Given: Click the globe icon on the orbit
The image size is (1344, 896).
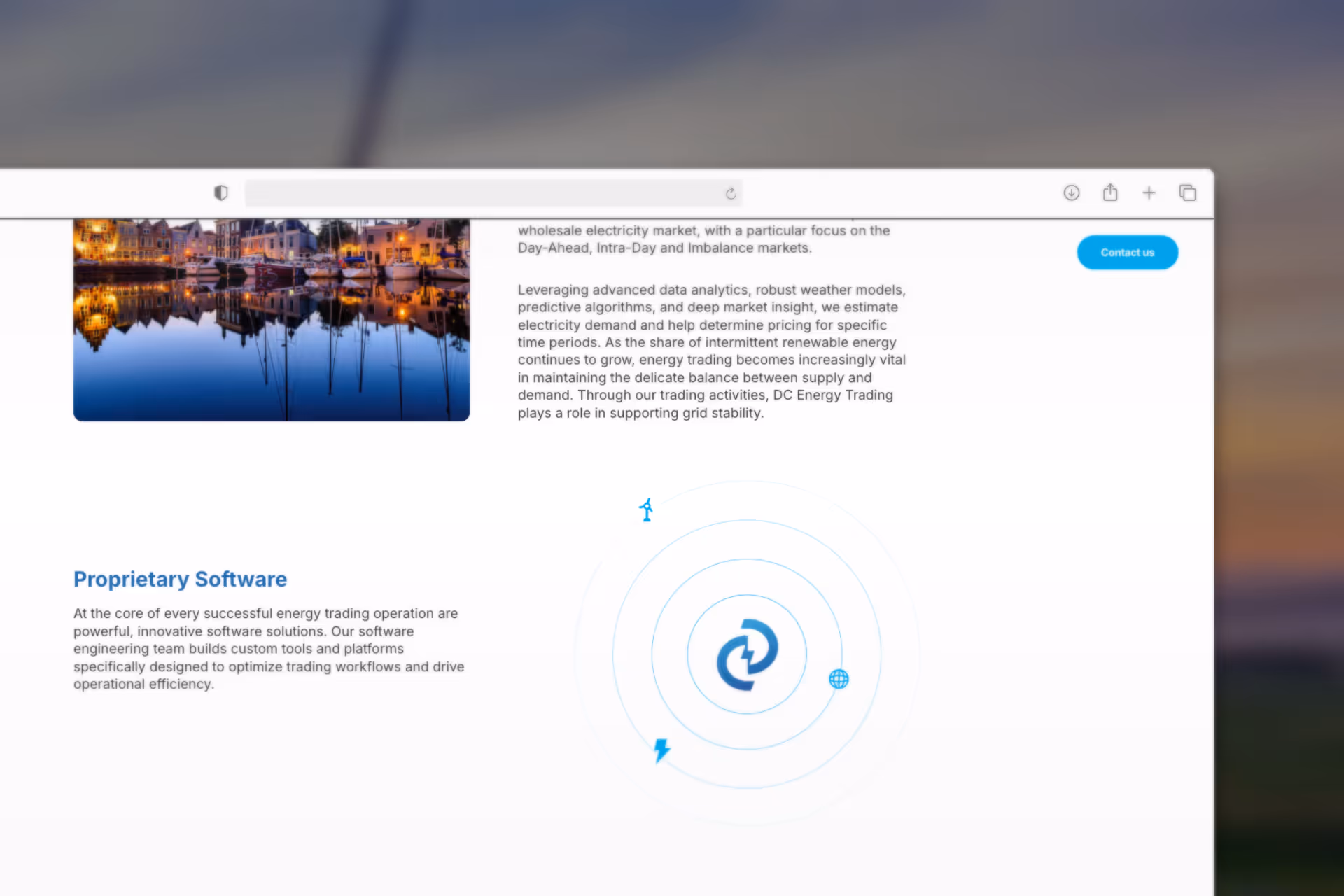Looking at the screenshot, I should (x=839, y=679).
